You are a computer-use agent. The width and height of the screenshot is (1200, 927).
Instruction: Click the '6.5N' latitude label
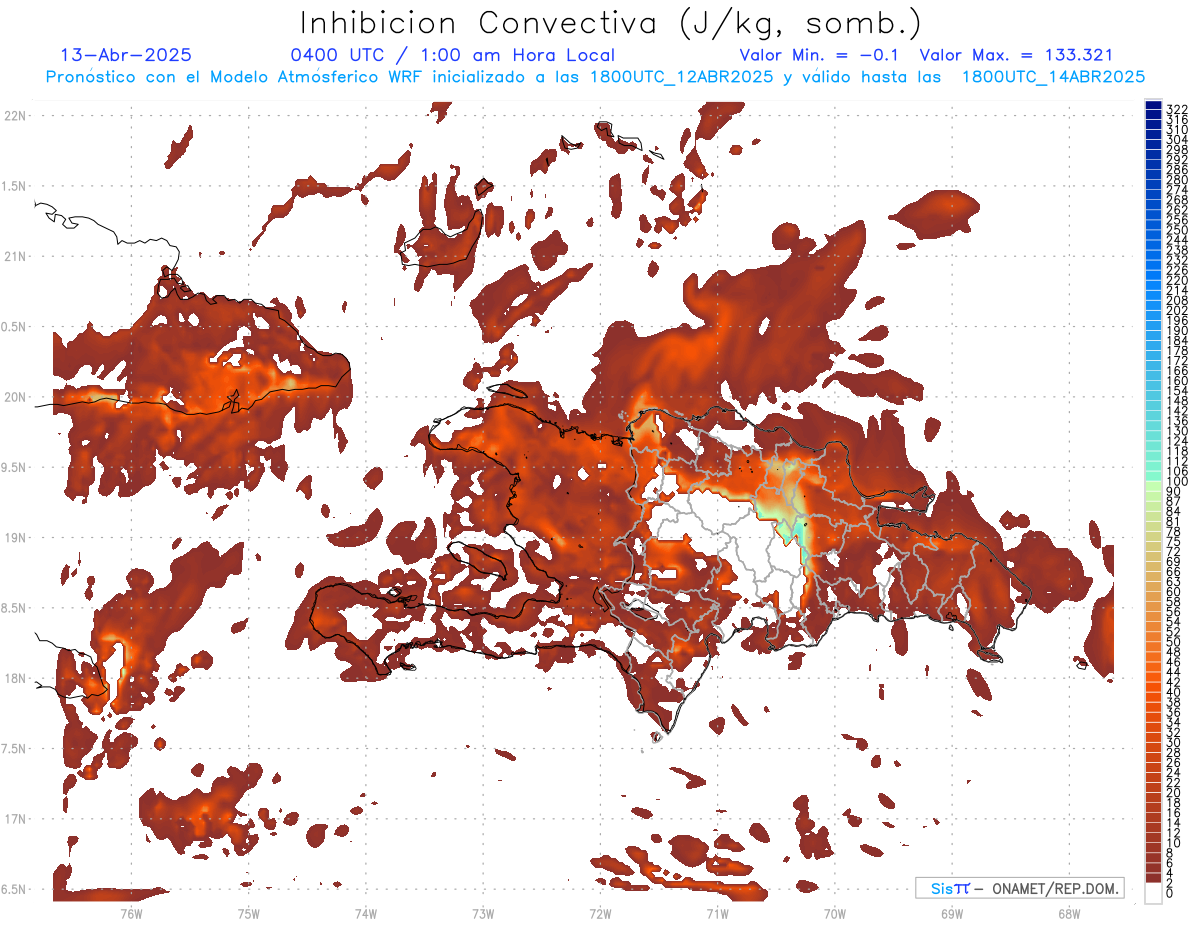[14, 889]
